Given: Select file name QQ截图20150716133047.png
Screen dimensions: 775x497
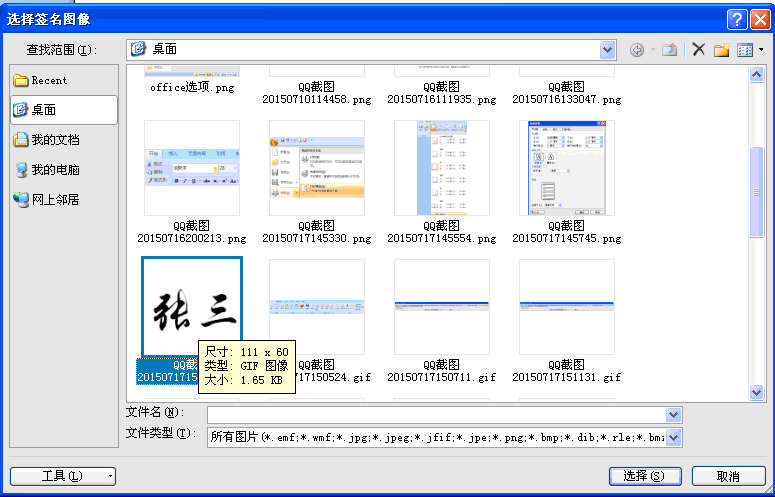Looking at the screenshot, I should [567, 93].
